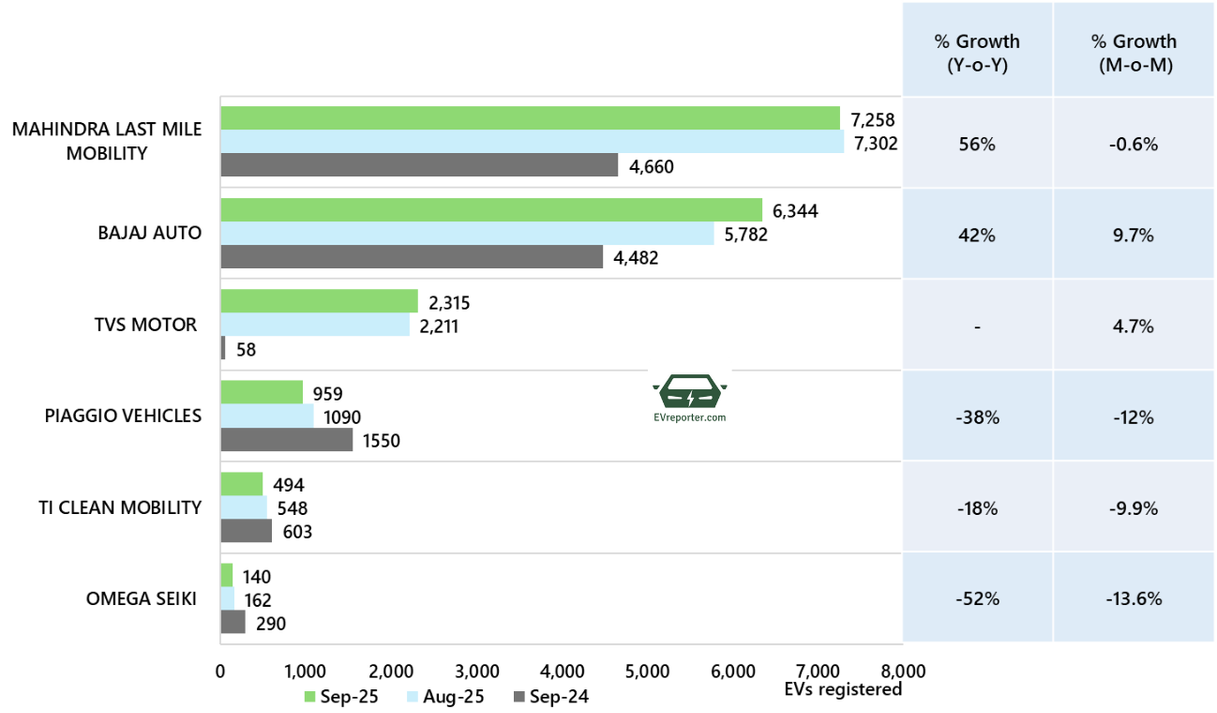Click the 58 data label
The image size is (1217, 713).
(246, 350)
